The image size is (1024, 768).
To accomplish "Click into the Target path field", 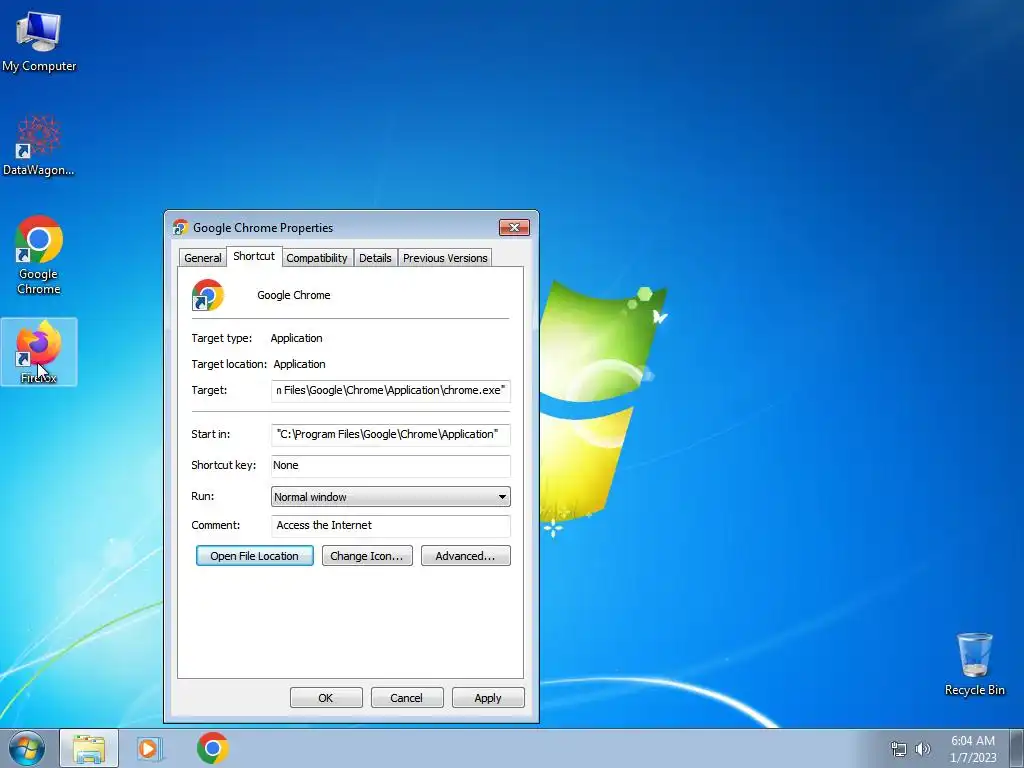I will [x=391, y=391].
